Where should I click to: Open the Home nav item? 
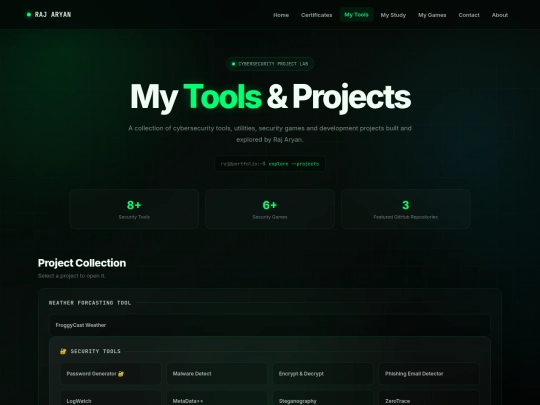tap(281, 15)
